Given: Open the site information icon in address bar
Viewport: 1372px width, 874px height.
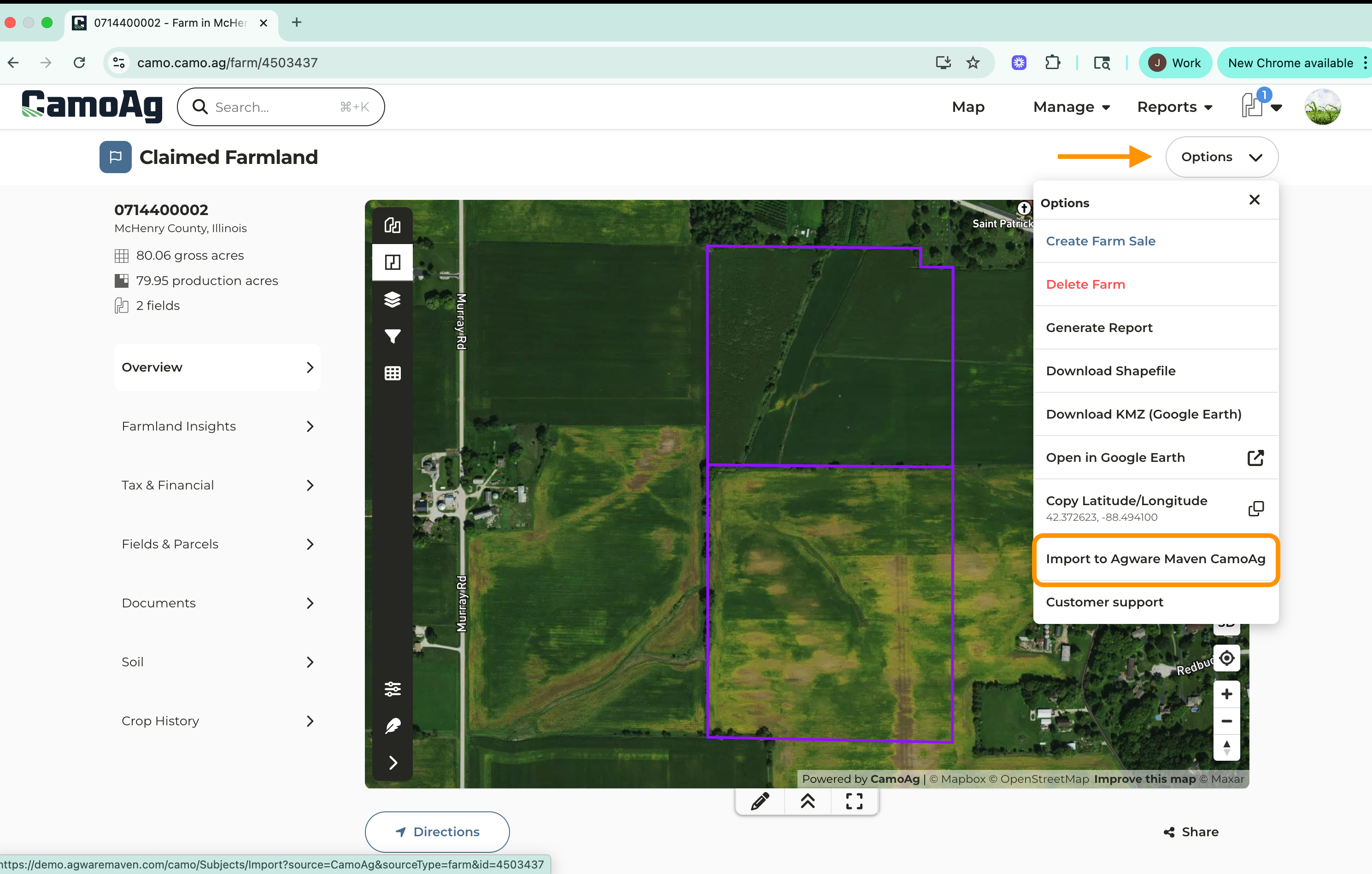Looking at the screenshot, I should [x=119, y=63].
